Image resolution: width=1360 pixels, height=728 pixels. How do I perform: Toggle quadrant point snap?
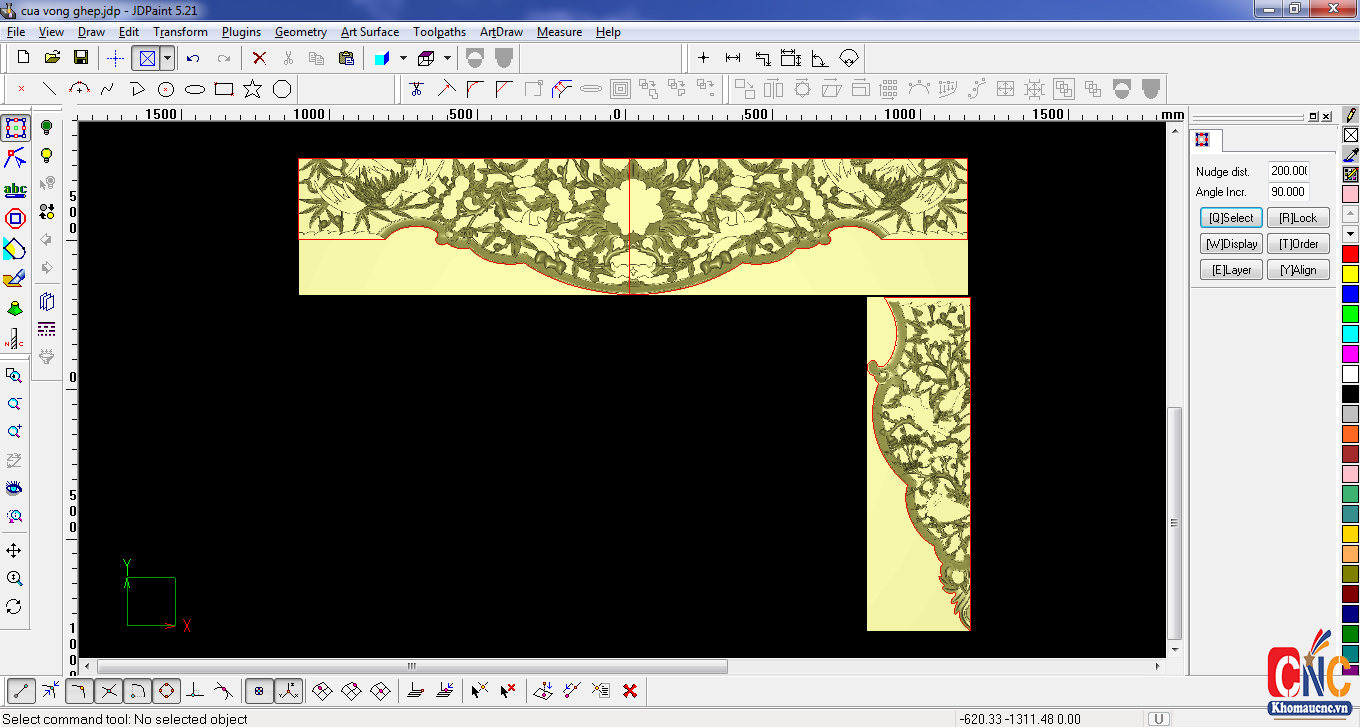[166, 690]
